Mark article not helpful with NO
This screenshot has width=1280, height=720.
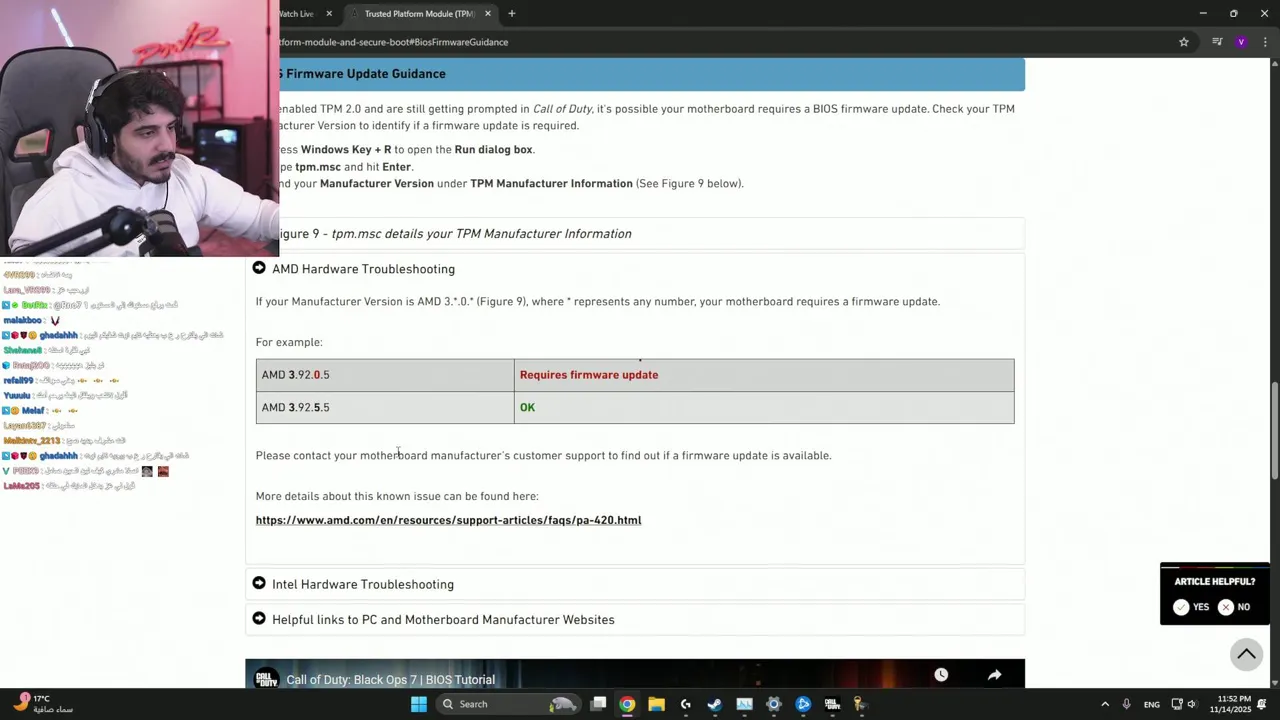(1234, 607)
